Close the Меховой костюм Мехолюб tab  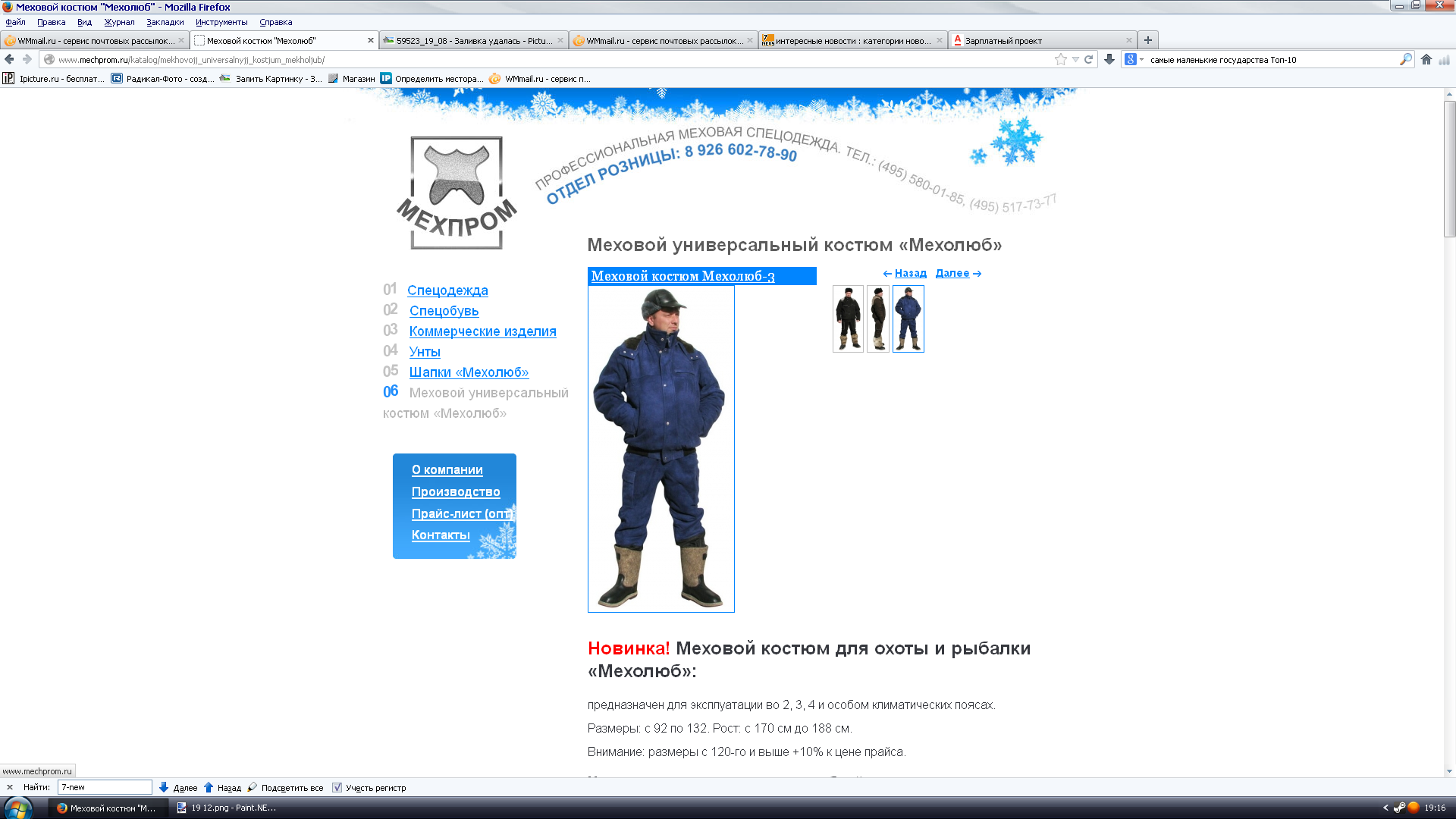tap(371, 40)
